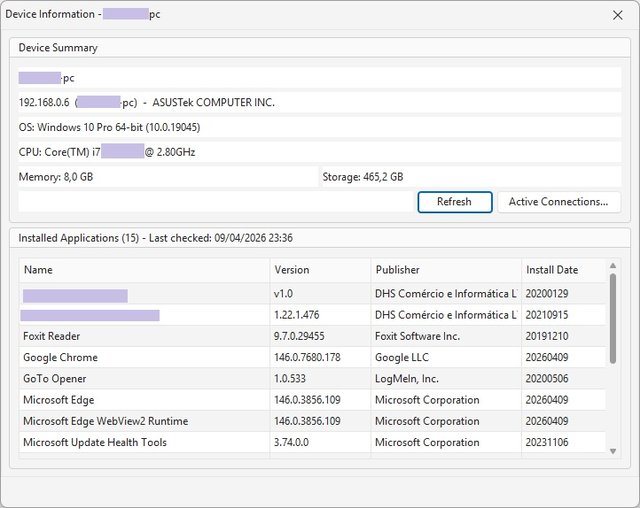Click the list scroll-up arrow
The image size is (640, 508).
(x=613, y=266)
